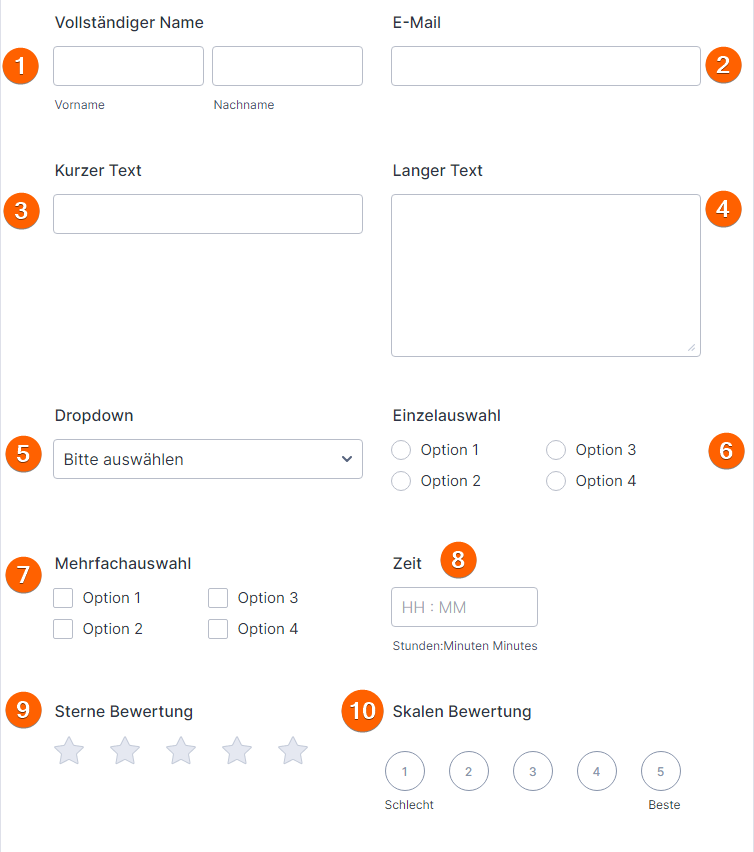Open the Bitte auswählen dropdown
This screenshot has height=852, width=754.
point(207,458)
